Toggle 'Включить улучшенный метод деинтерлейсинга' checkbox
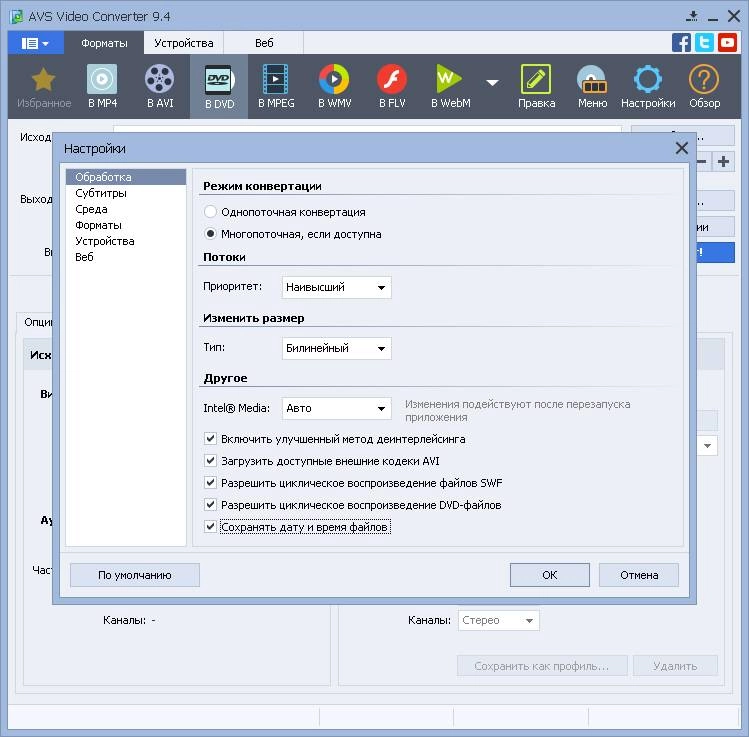This screenshot has height=737, width=749. click(x=210, y=438)
